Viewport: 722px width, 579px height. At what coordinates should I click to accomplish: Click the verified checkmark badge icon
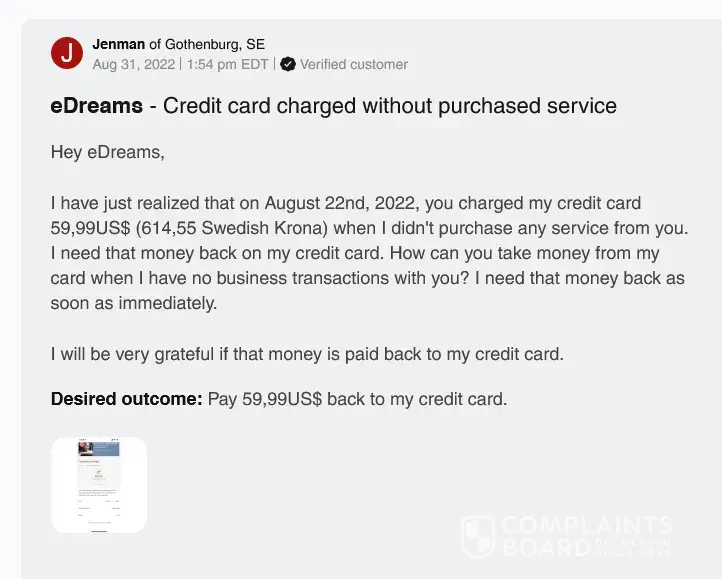click(x=288, y=64)
